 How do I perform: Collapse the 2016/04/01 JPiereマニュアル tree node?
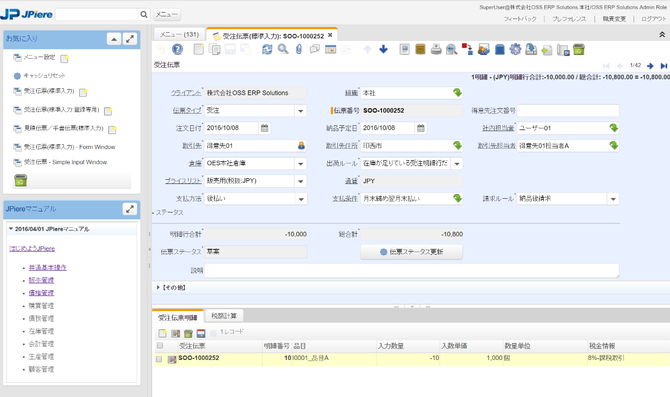coord(11,229)
